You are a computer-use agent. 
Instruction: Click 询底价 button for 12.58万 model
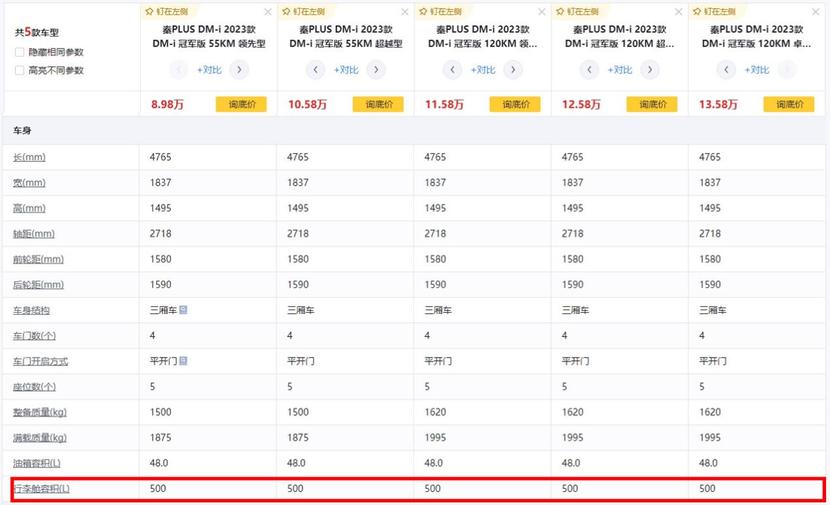pyautogui.click(x=652, y=104)
